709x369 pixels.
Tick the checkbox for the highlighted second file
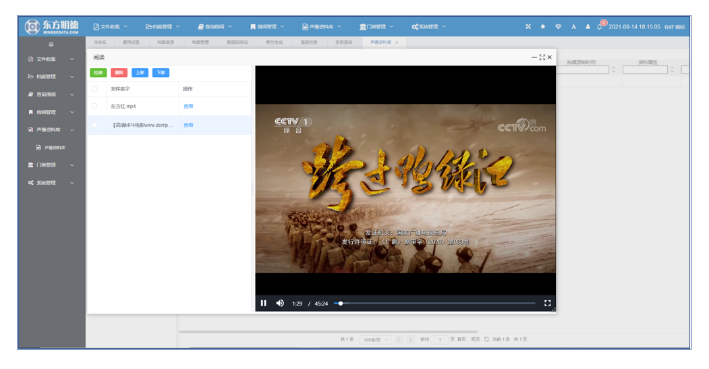(94, 125)
